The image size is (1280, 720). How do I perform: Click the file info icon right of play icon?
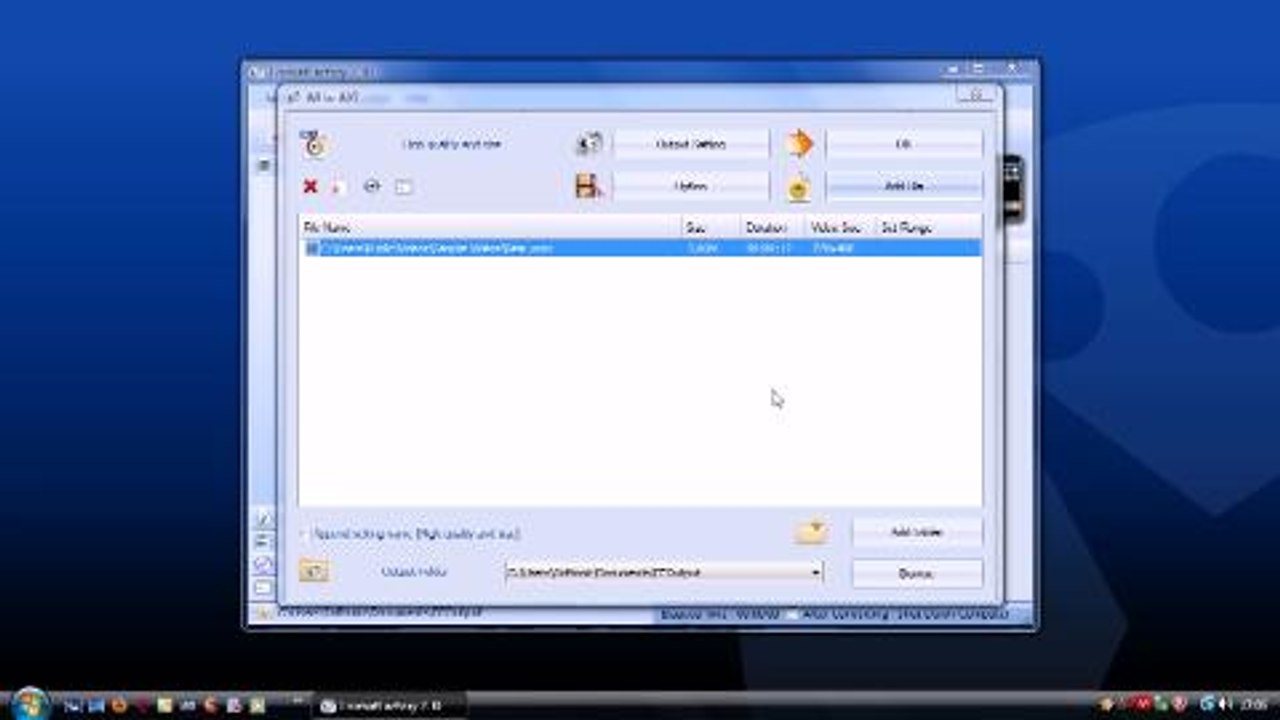403,187
